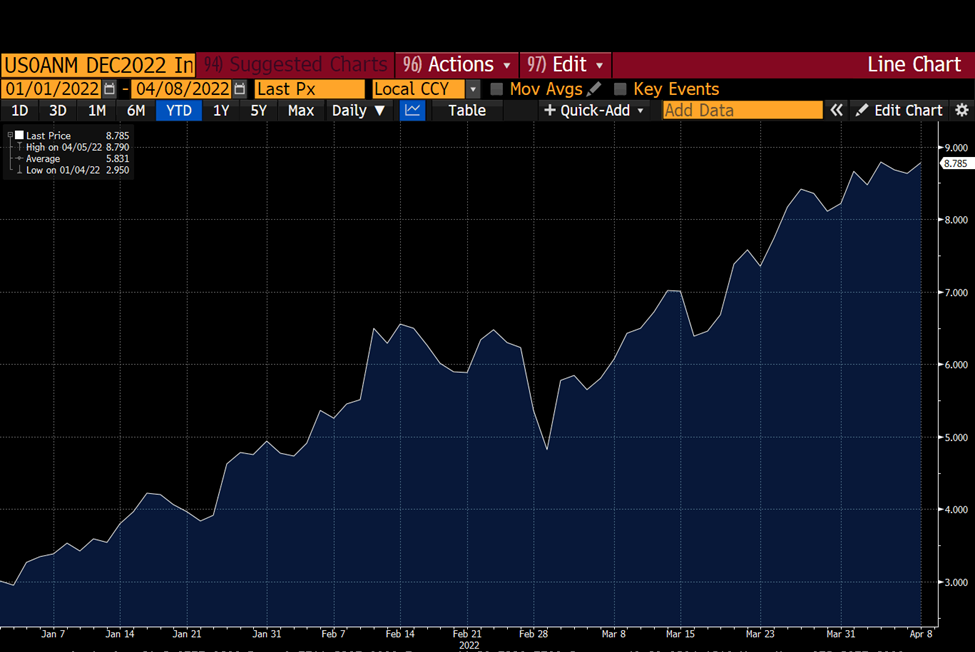Open the Actions menu
This screenshot has width=975, height=652.
tap(456, 64)
